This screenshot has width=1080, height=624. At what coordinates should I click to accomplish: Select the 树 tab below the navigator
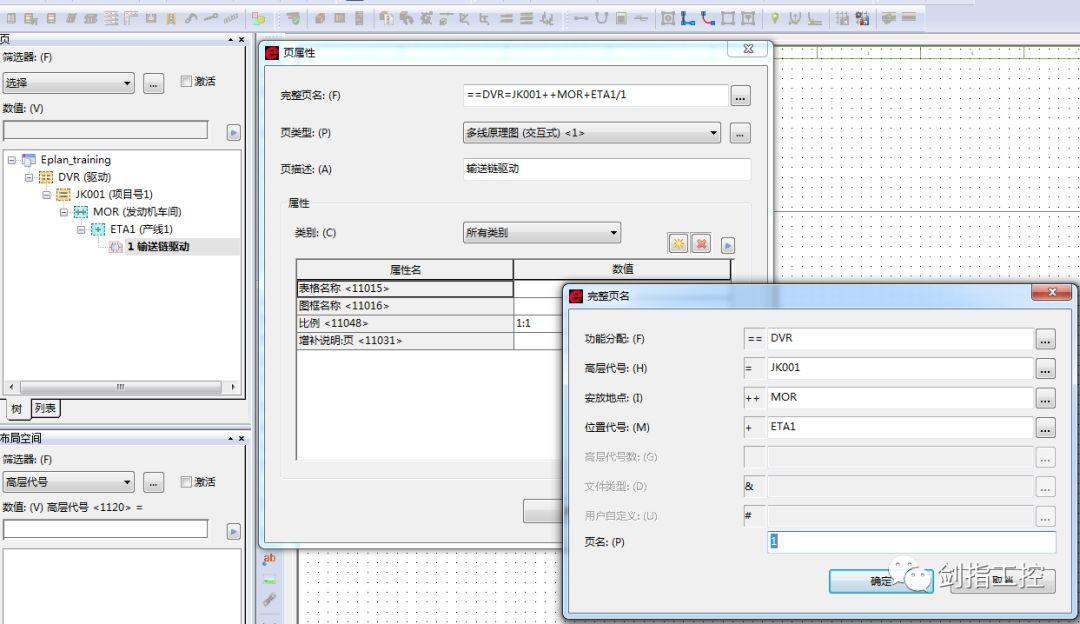[18, 408]
